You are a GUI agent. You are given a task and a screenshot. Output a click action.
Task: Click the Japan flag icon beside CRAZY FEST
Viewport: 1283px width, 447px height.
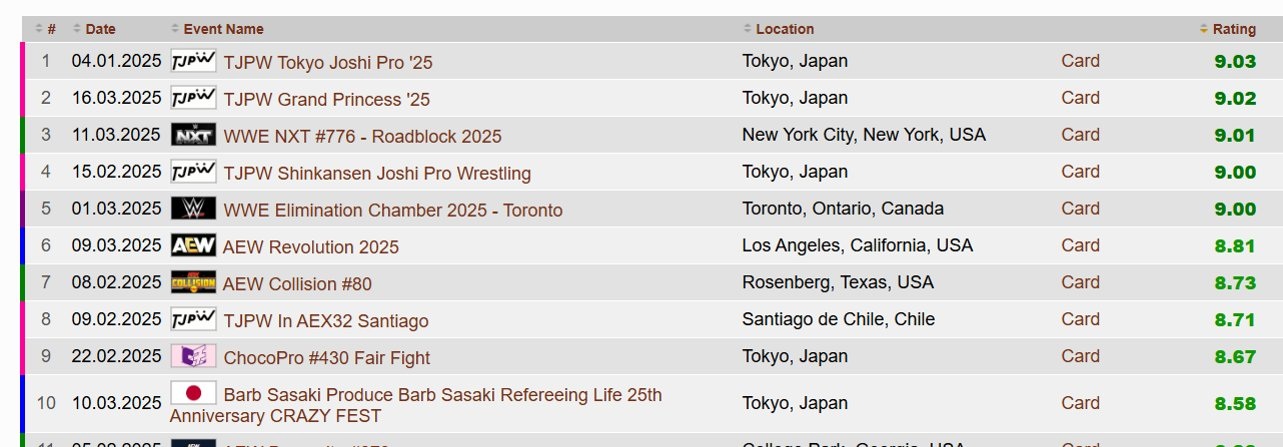coord(193,394)
